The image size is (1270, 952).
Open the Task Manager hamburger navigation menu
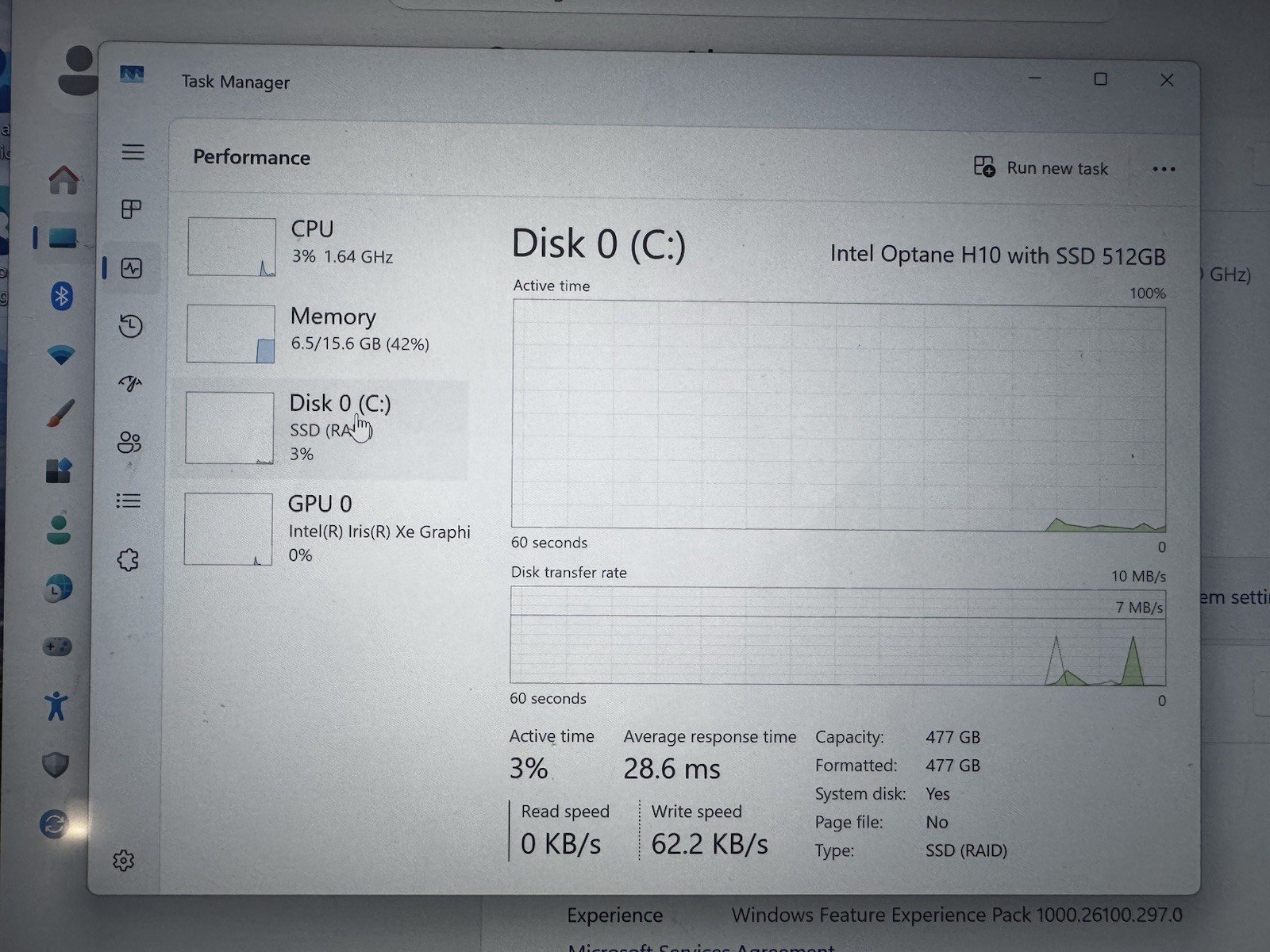tap(133, 152)
